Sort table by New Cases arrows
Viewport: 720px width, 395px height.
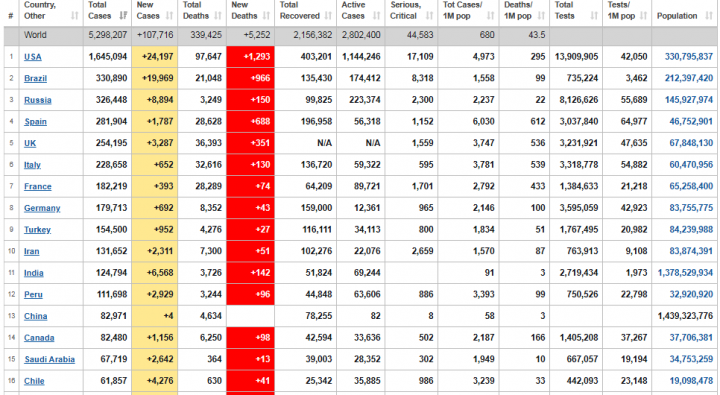[x=169, y=16]
